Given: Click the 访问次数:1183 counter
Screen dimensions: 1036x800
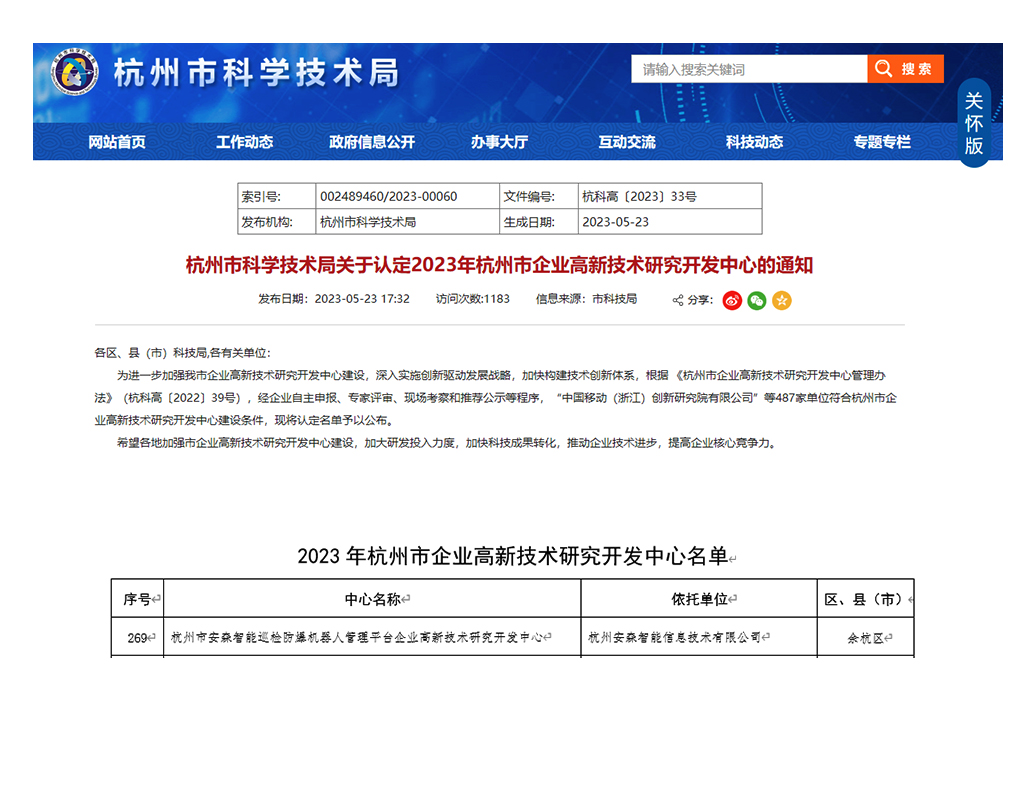Looking at the screenshot, I should coord(472,299).
